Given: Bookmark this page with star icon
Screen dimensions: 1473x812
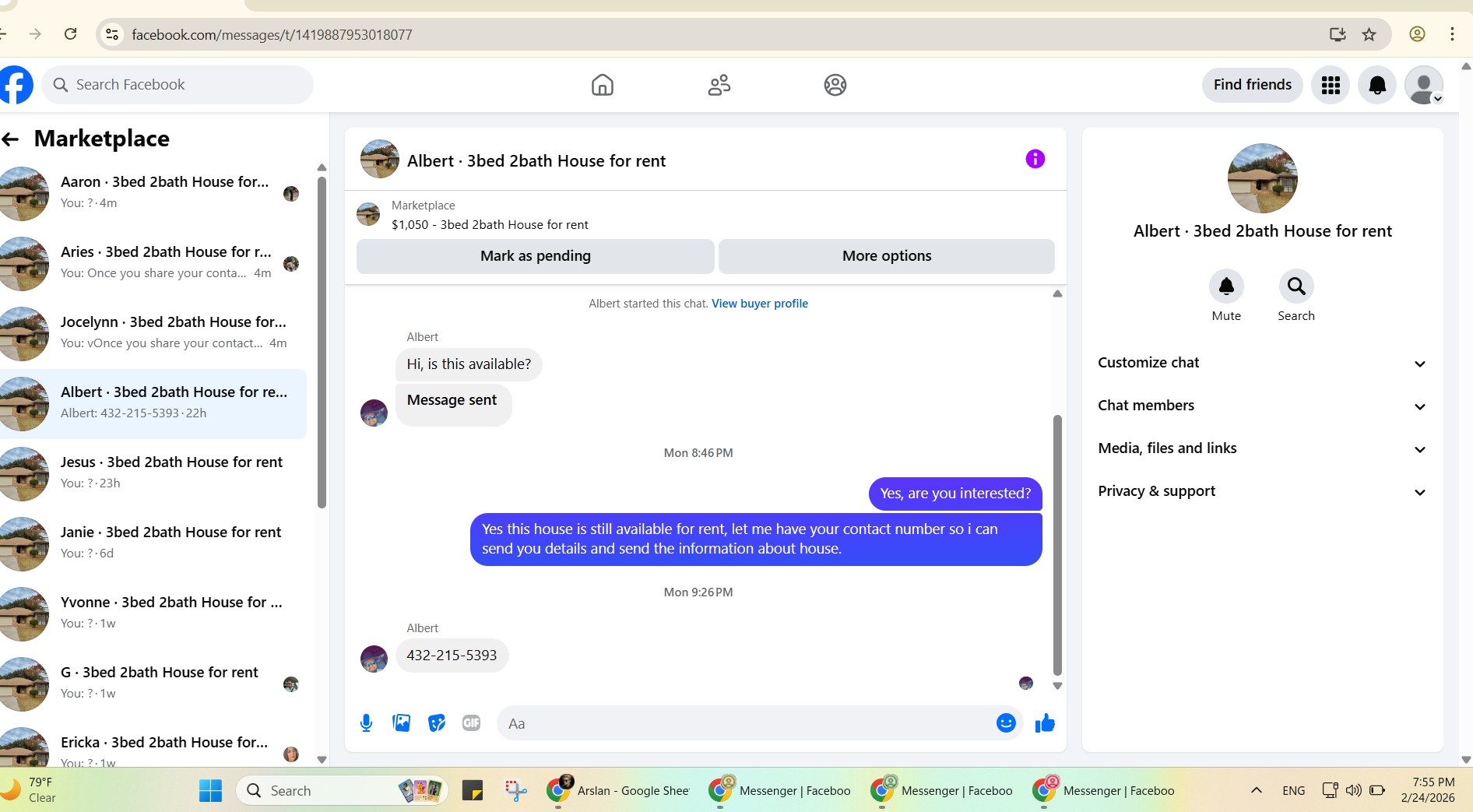Looking at the screenshot, I should click(x=1369, y=34).
